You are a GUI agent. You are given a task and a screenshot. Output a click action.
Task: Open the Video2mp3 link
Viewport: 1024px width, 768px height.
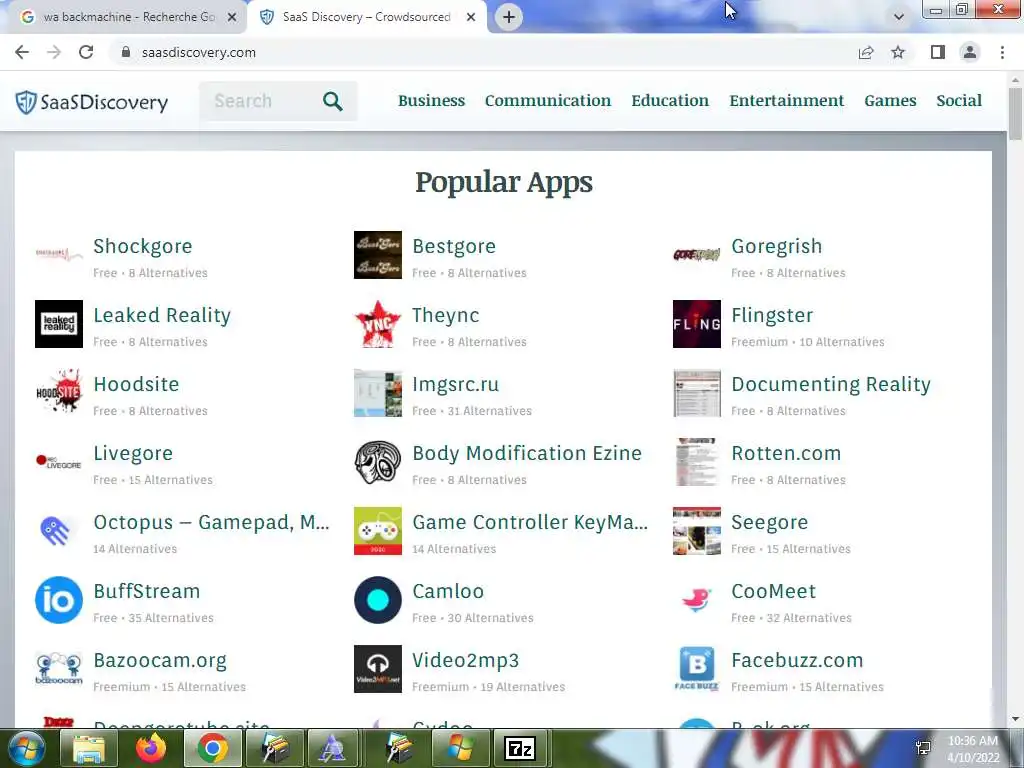pyautogui.click(x=465, y=660)
